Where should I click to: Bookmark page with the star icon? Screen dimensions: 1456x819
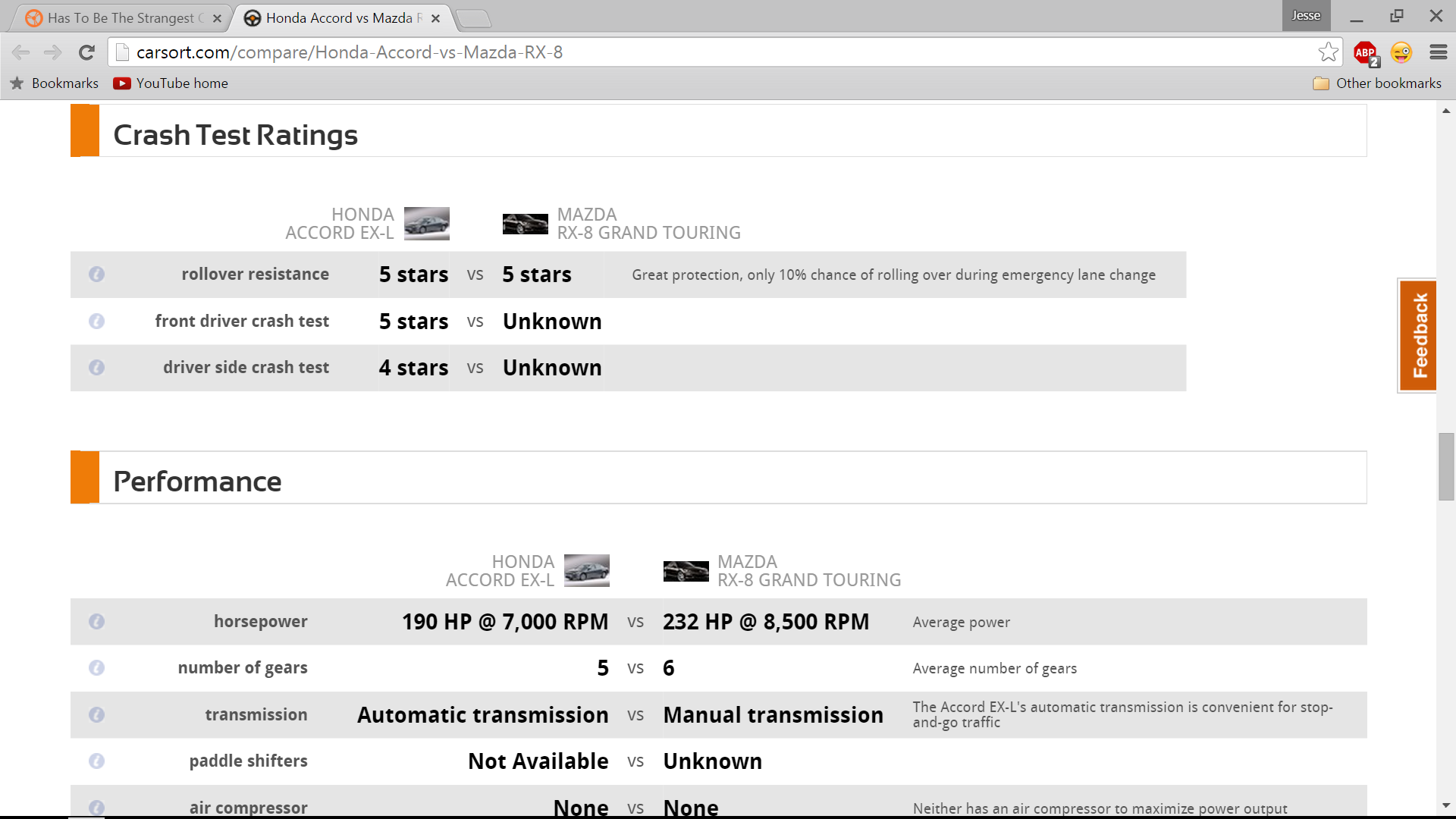pos(1328,52)
